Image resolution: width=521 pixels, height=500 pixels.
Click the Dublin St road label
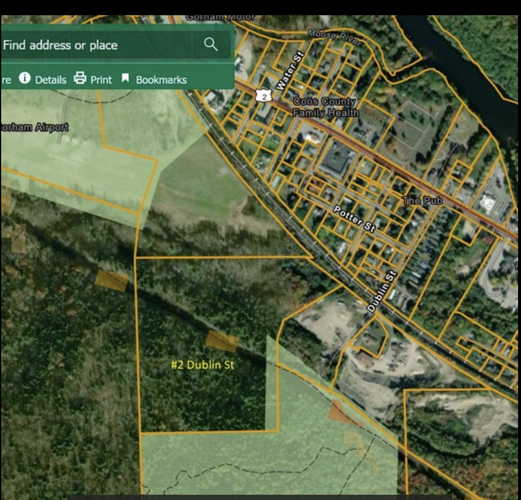(381, 292)
